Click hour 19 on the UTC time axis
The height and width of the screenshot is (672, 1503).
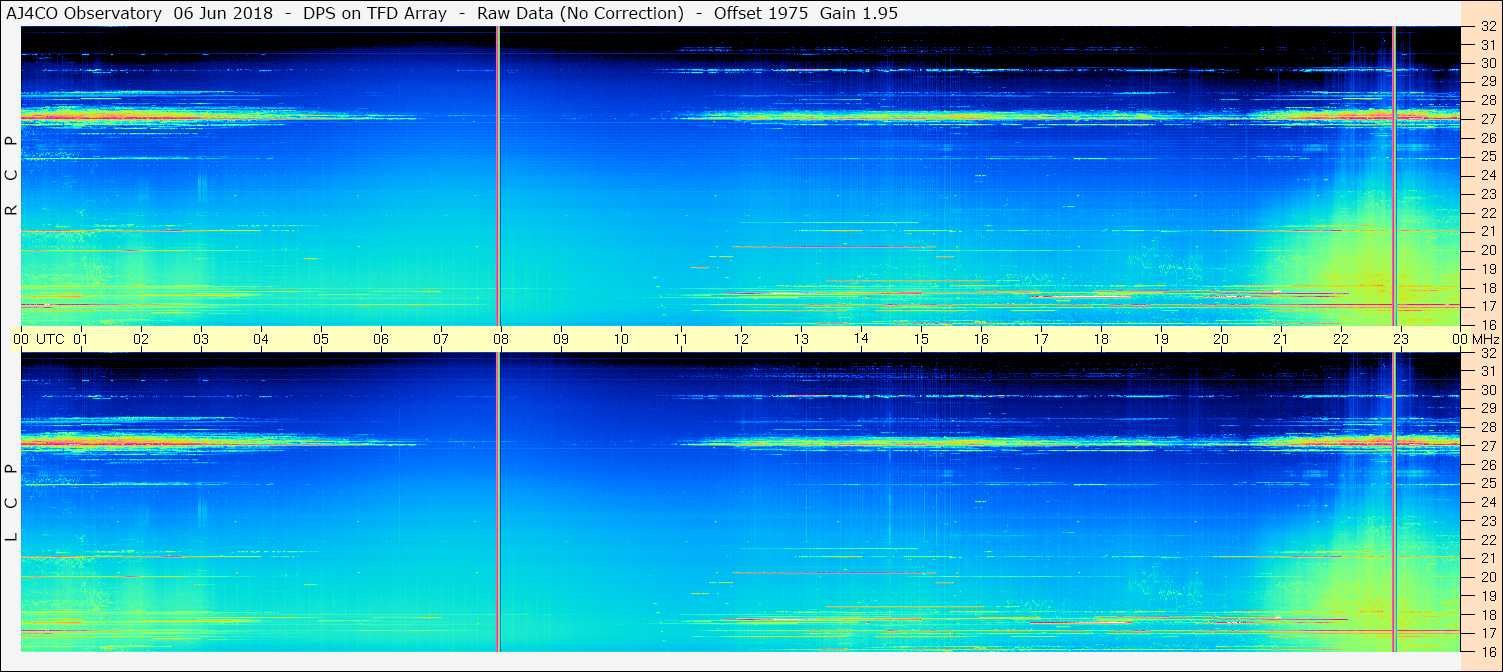point(1161,339)
